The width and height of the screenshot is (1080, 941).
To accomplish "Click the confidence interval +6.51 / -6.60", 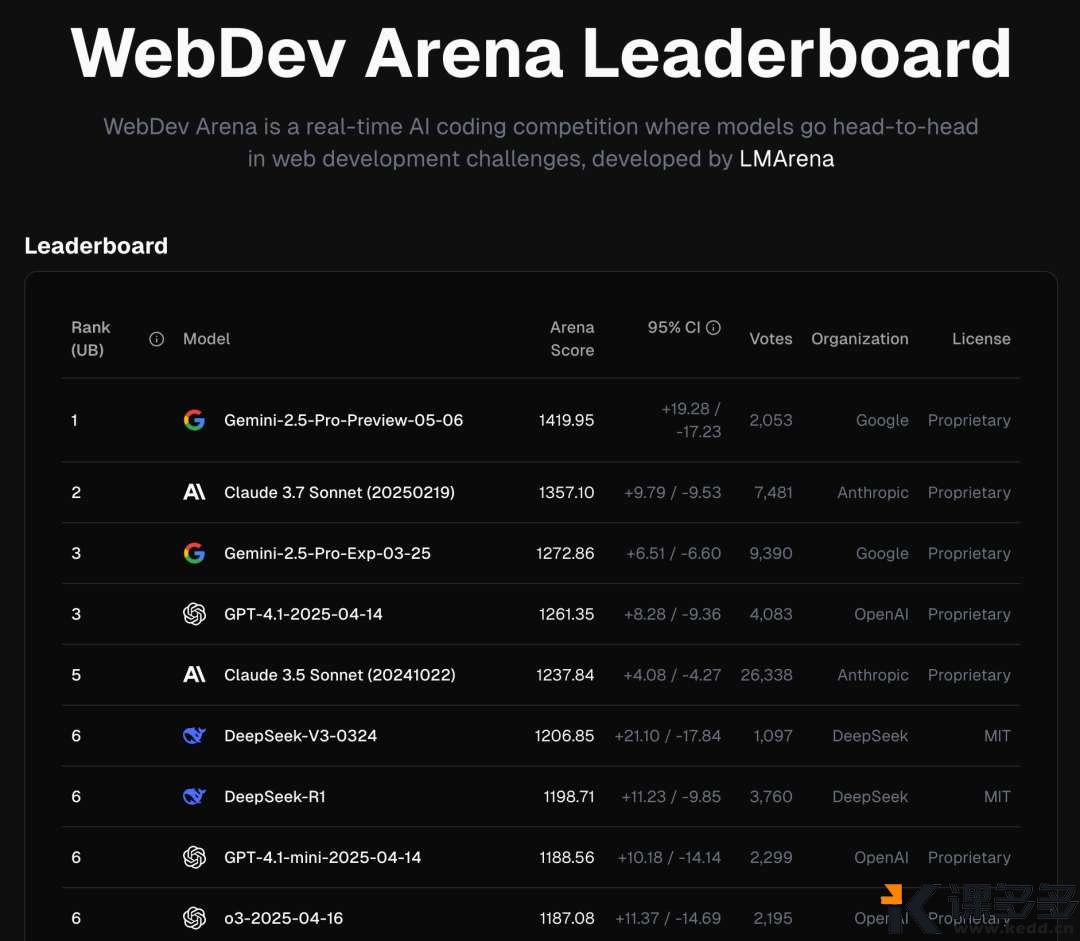I will tap(674, 553).
